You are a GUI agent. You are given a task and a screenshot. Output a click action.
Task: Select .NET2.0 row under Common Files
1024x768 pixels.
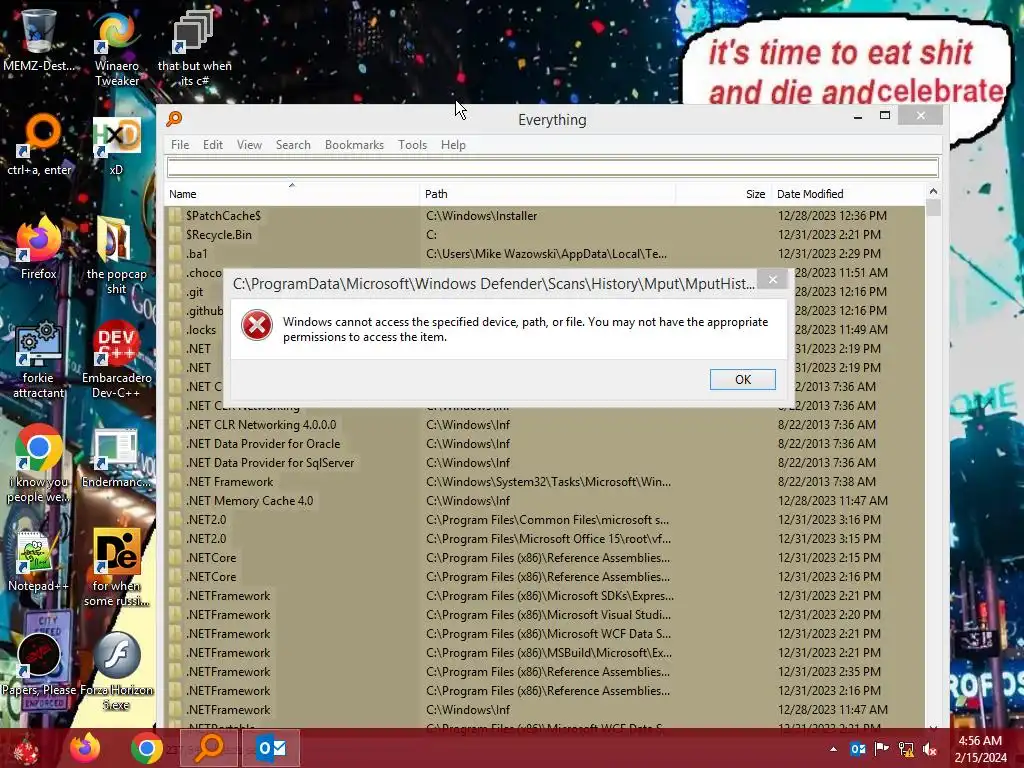[545, 520]
